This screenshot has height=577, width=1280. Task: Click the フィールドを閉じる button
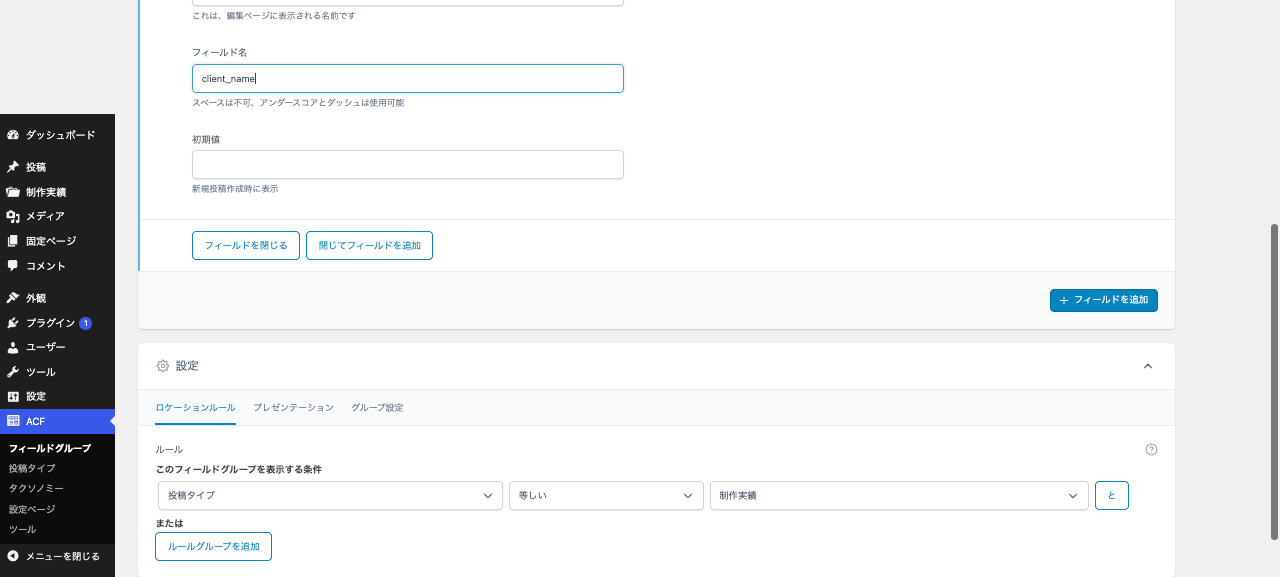tap(246, 245)
